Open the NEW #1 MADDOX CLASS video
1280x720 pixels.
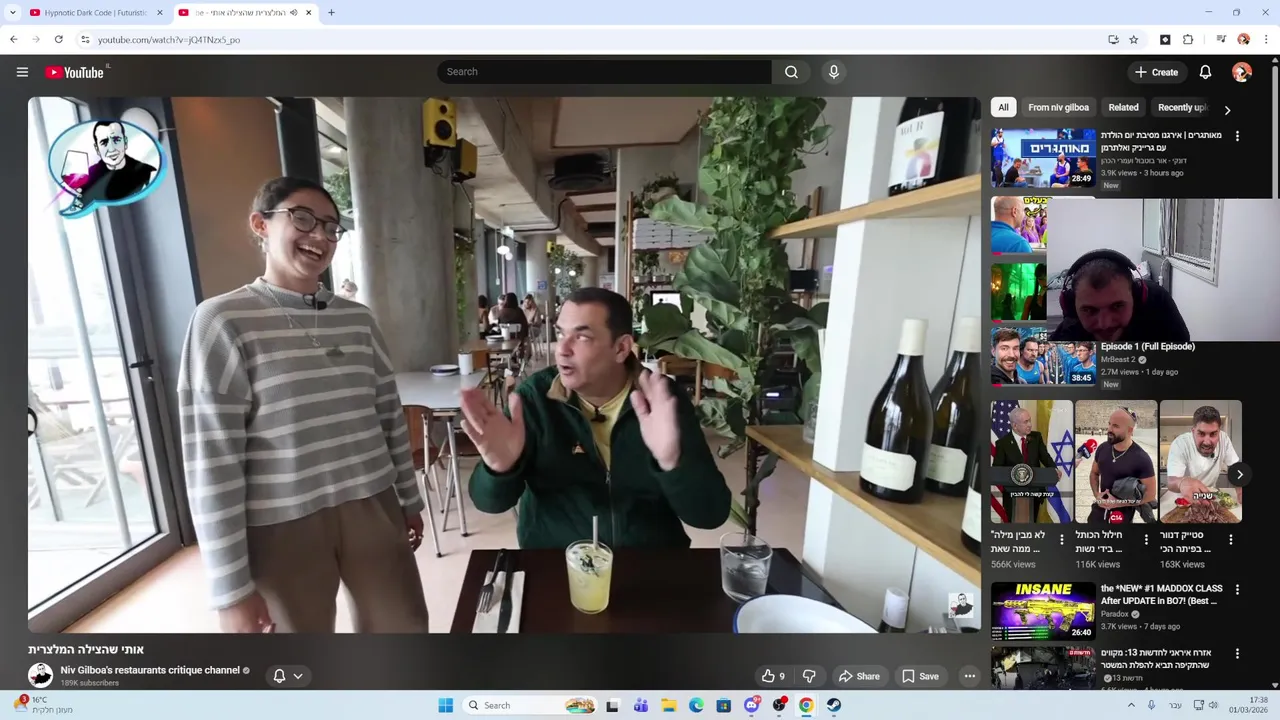coord(1161,595)
